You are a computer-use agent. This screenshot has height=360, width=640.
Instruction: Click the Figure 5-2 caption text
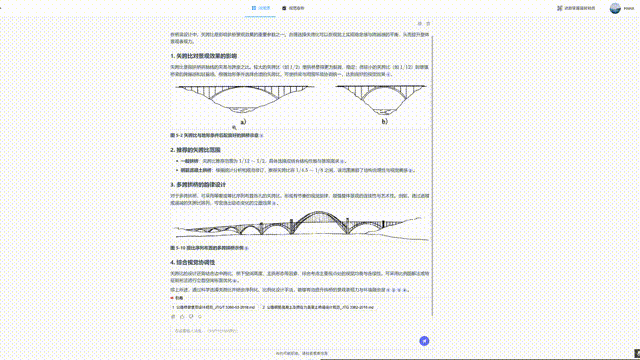tap(215, 135)
